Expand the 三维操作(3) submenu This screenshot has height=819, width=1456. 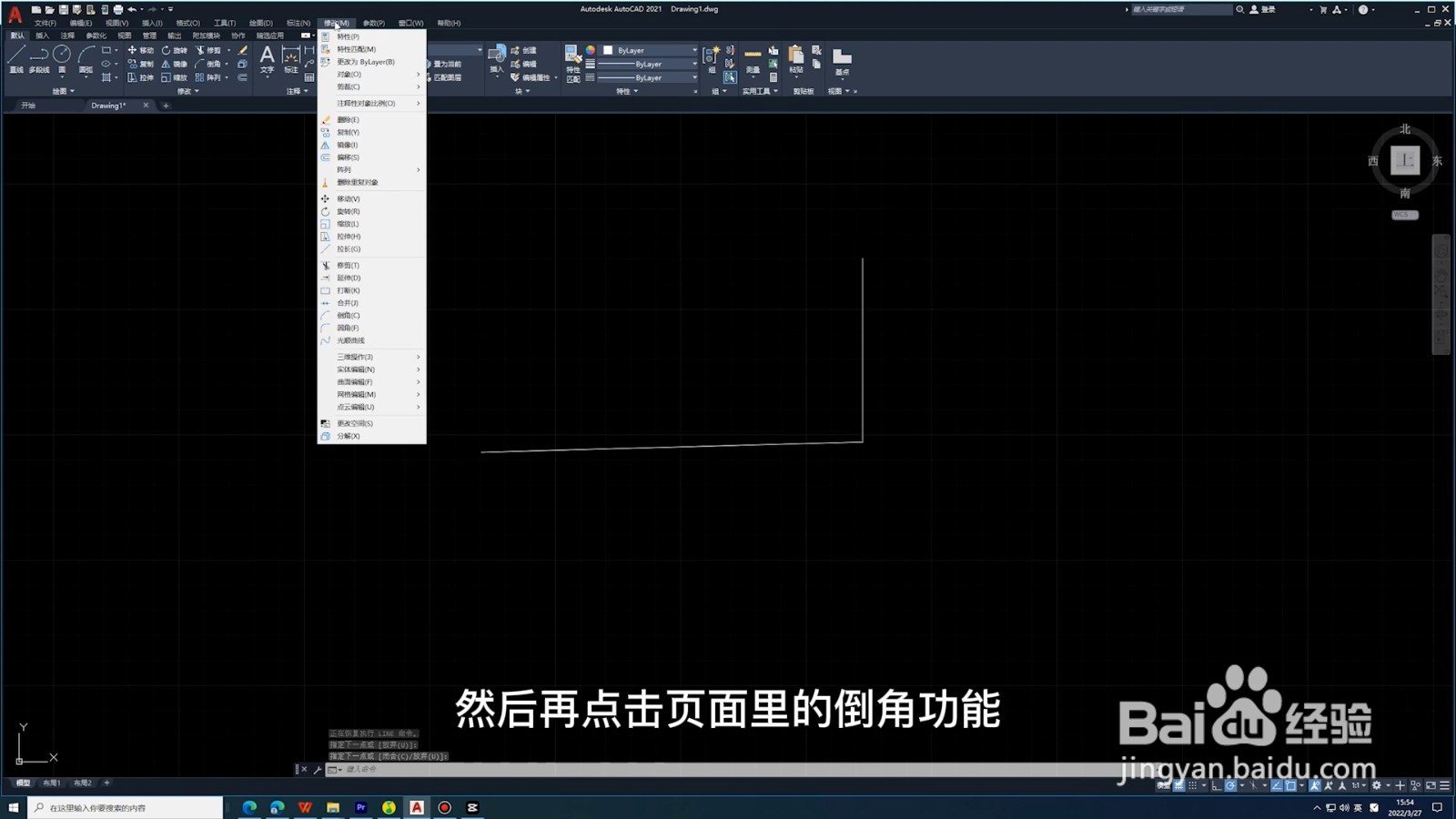click(x=353, y=356)
